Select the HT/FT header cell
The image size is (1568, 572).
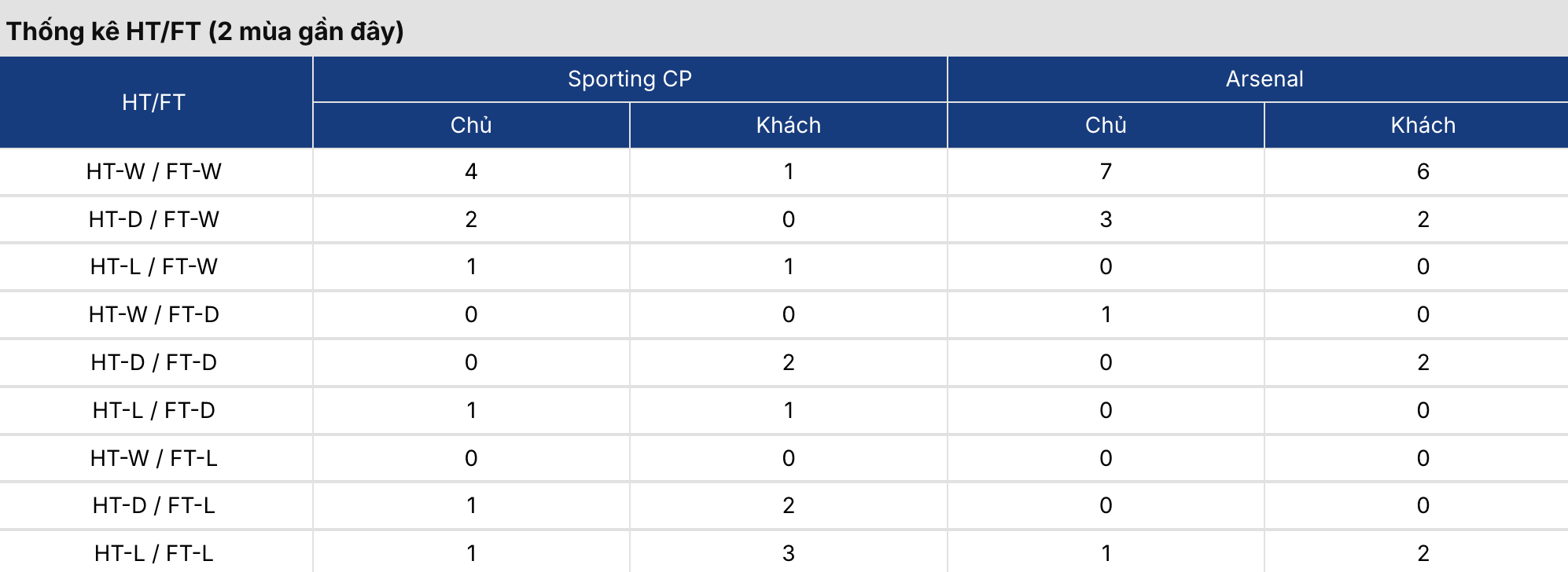coord(154,102)
